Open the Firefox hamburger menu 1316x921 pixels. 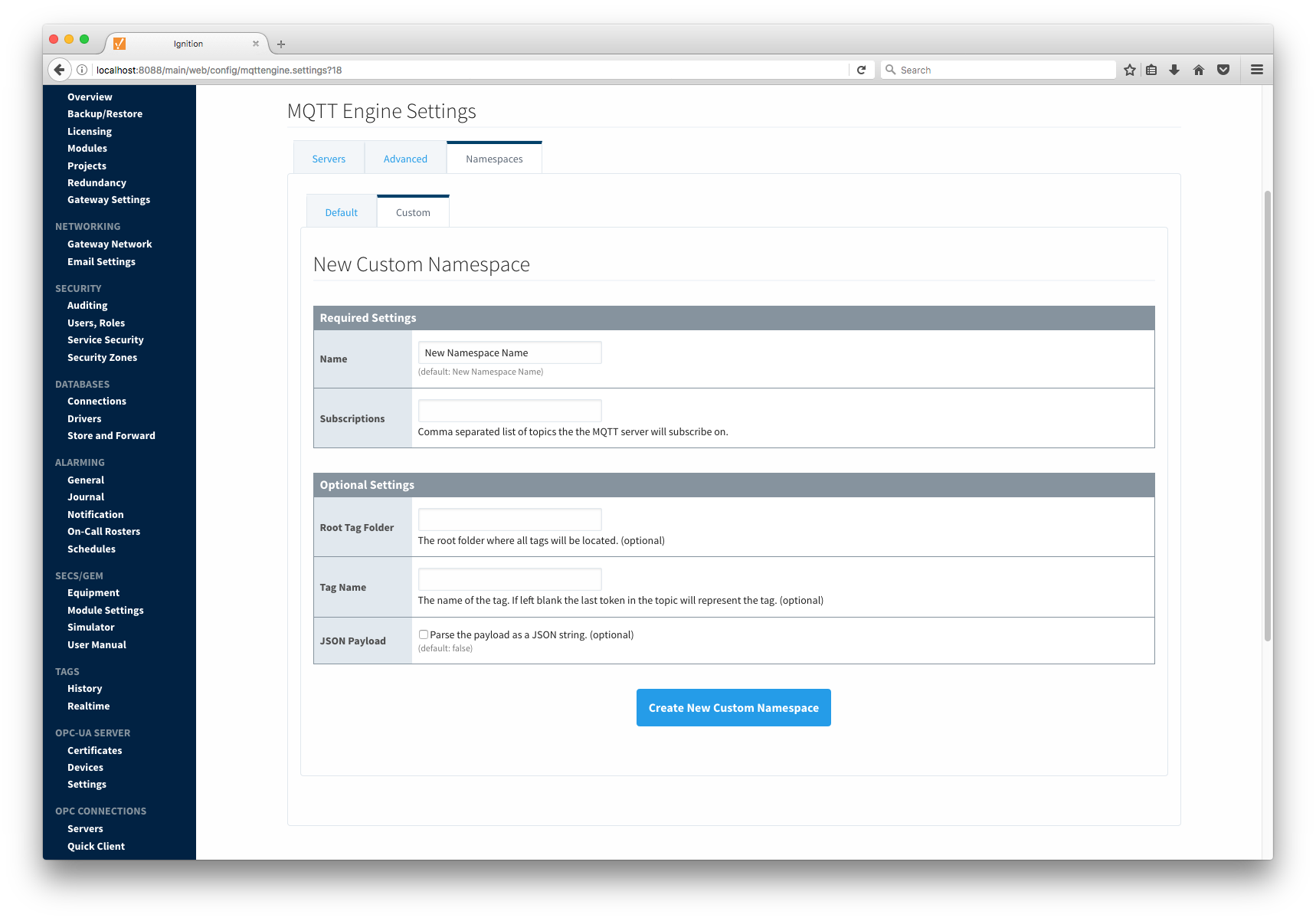click(1257, 70)
